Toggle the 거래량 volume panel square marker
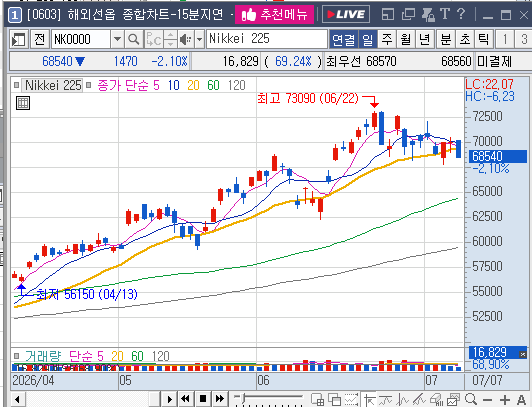This screenshot has width=532, height=407. (16, 356)
